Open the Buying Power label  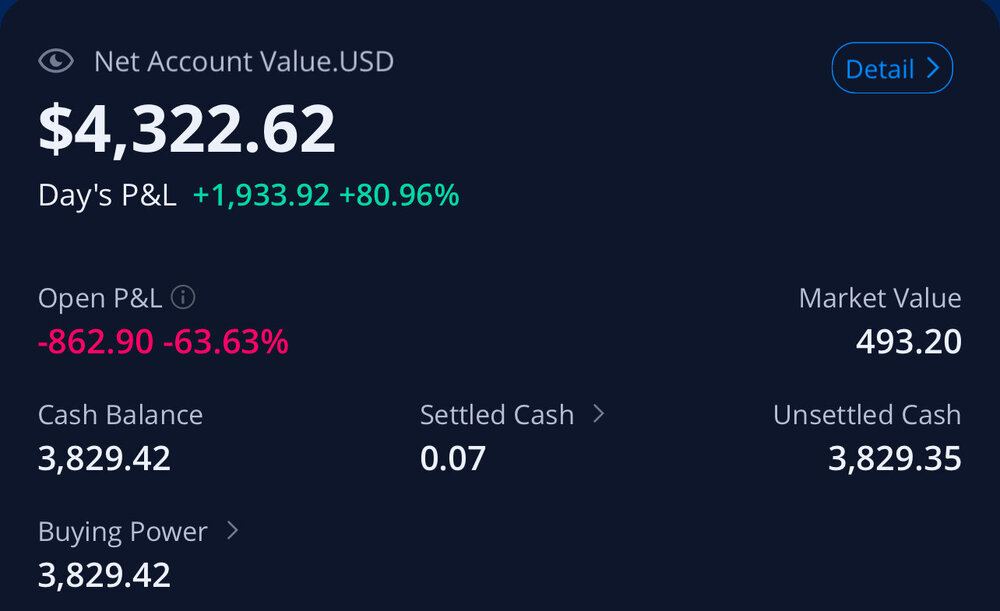pyautogui.click(x=122, y=532)
